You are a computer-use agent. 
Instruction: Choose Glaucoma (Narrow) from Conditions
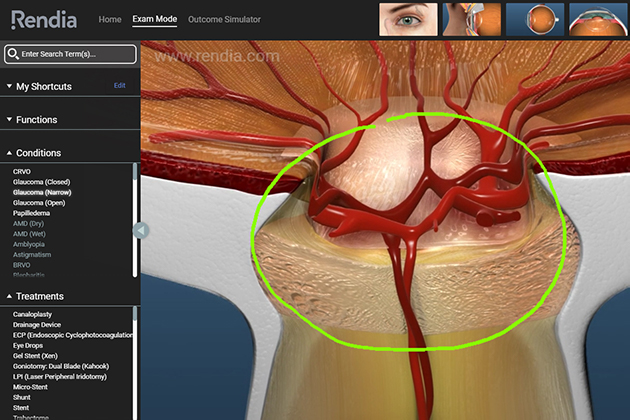coord(42,191)
